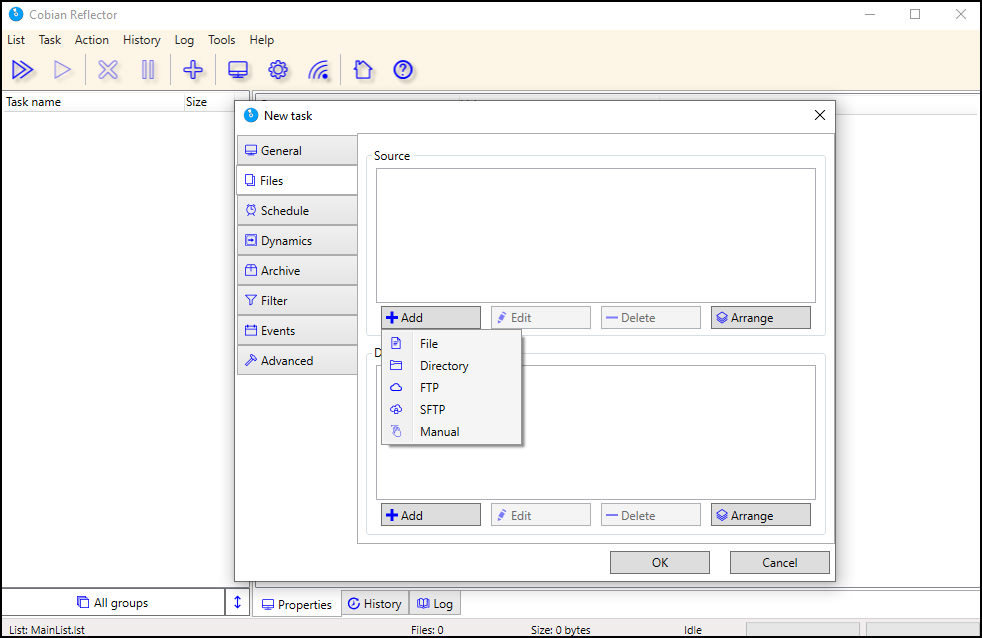Click the pause icon in the toolbar
This screenshot has width=982, height=638.
[x=148, y=69]
